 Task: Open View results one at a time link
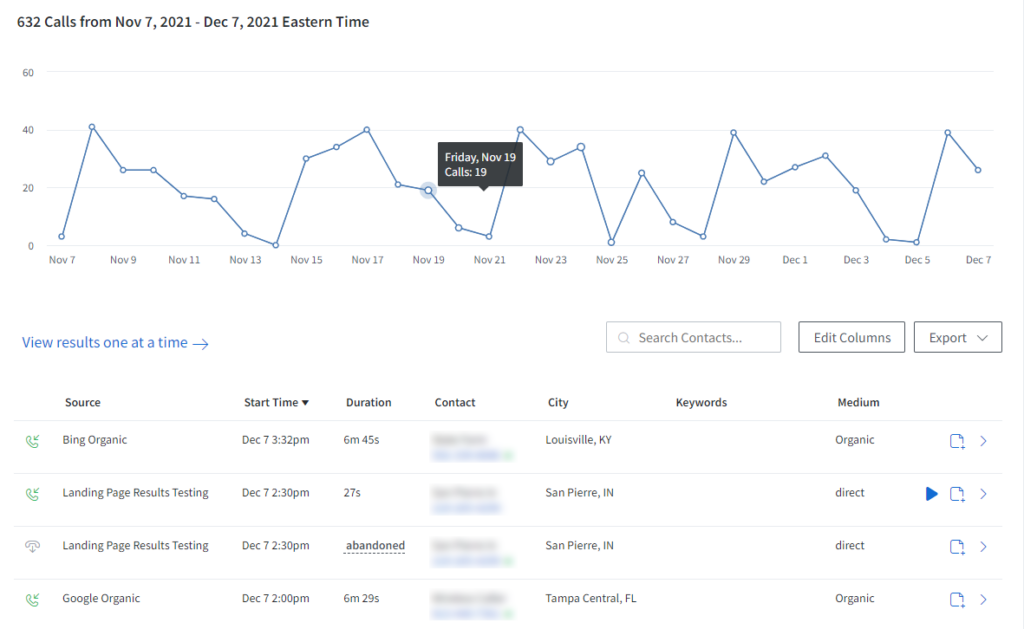pos(115,343)
